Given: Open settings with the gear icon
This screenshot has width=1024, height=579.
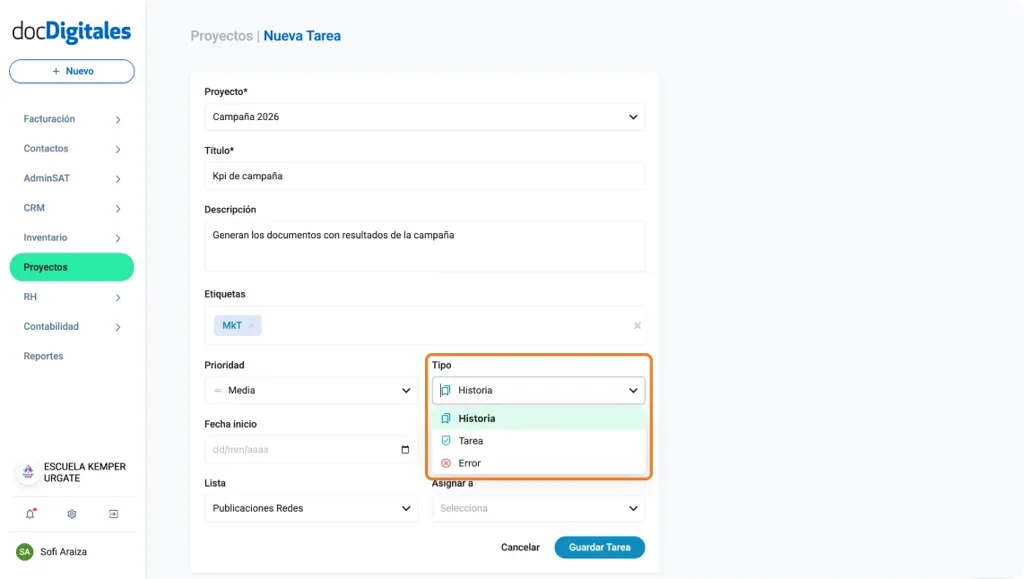Looking at the screenshot, I should coord(71,514).
